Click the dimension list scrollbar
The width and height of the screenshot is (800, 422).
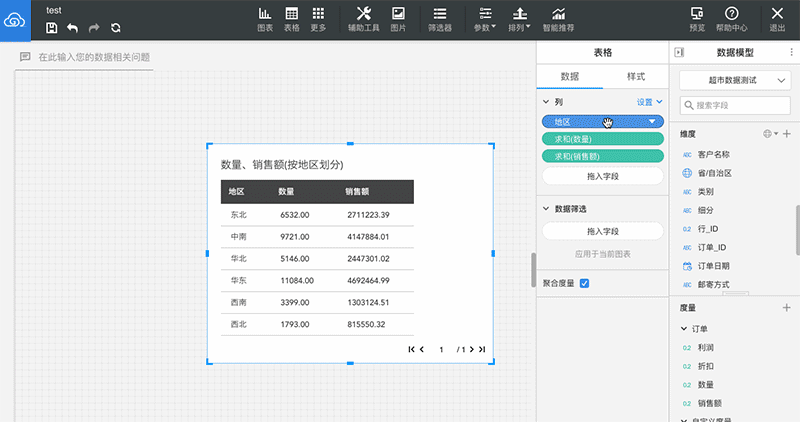pos(797,230)
